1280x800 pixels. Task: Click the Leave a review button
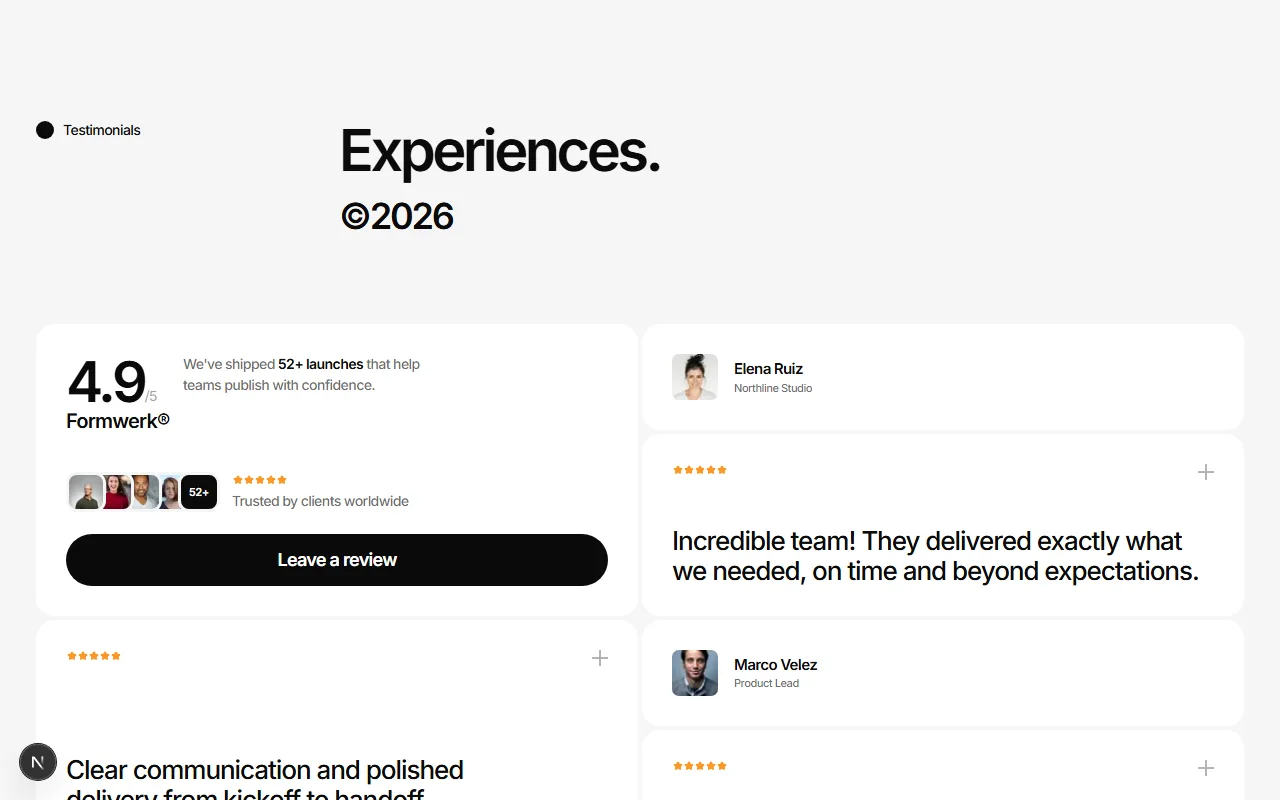tap(337, 560)
